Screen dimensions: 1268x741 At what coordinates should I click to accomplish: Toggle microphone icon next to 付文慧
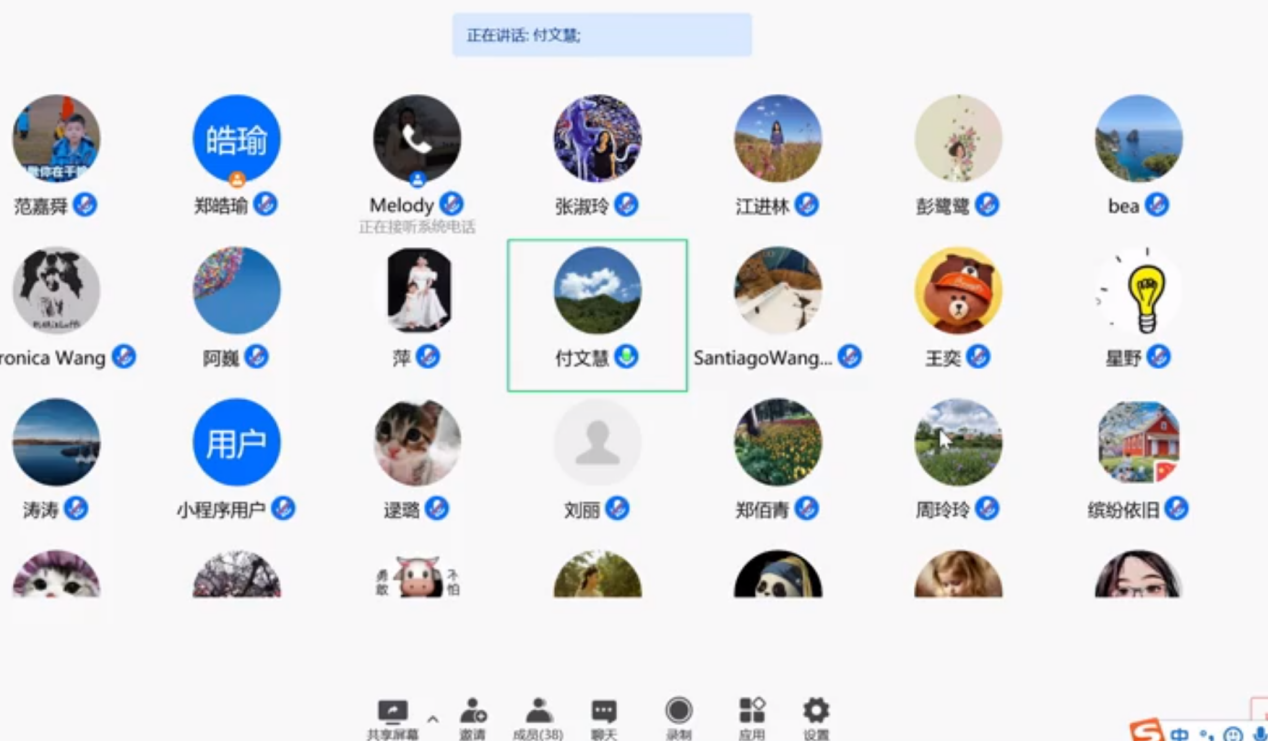627,357
